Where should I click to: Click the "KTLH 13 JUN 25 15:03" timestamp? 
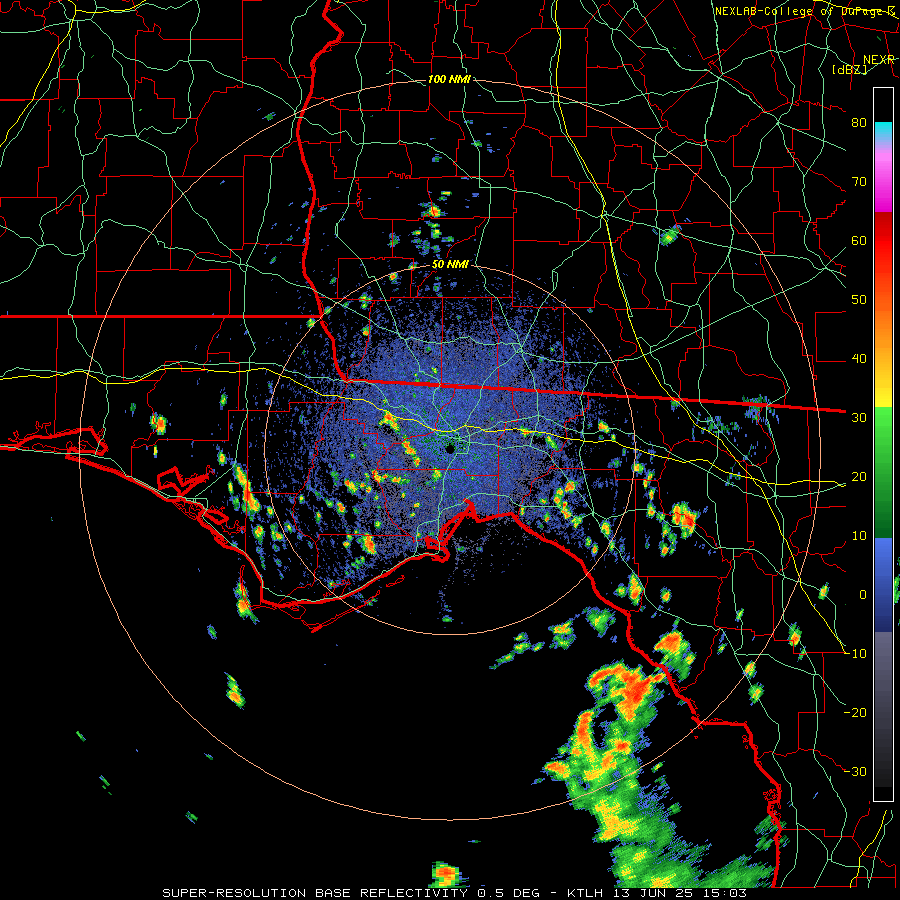point(657,893)
